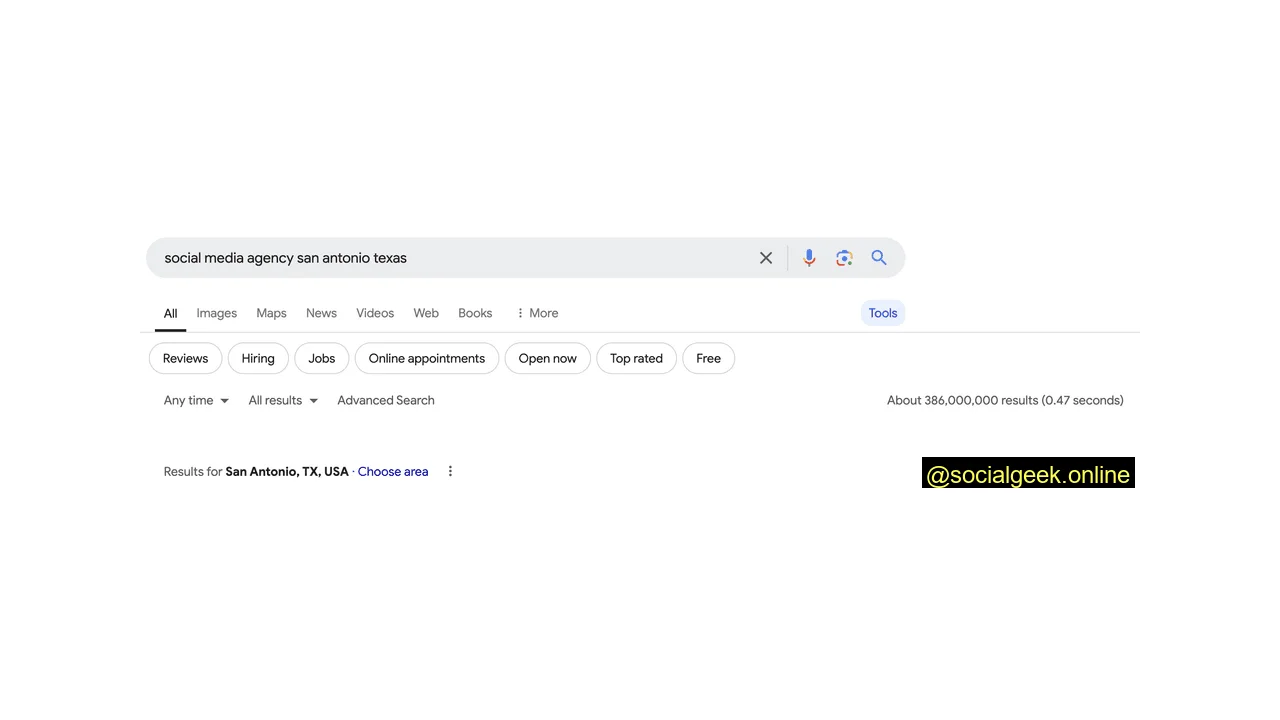Click into the search text field
Image resolution: width=1280 pixels, height=720 pixels.
(450, 258)
